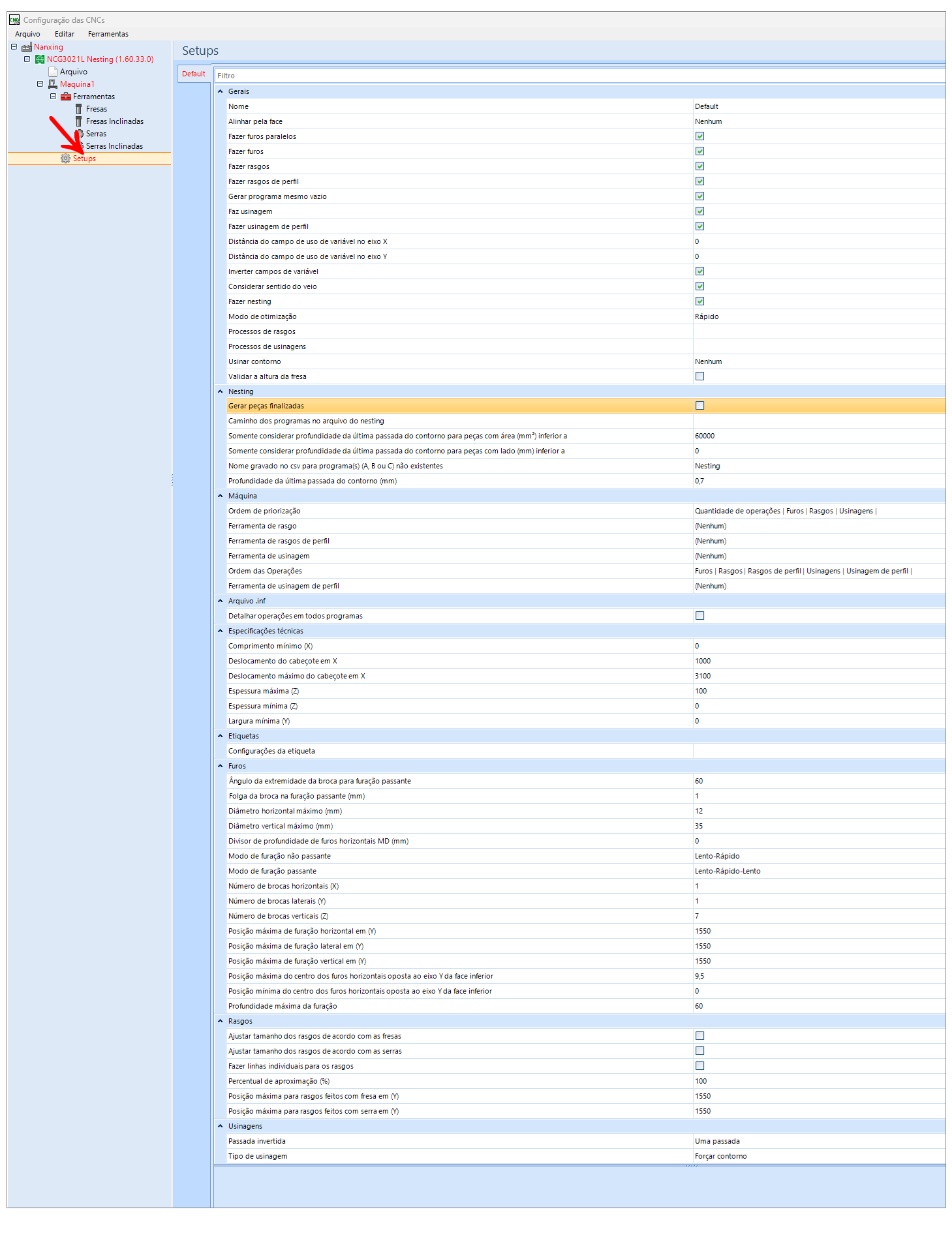952x1233 pixels.
Task: Click the application icon in title bar
Action: (14, 20)
